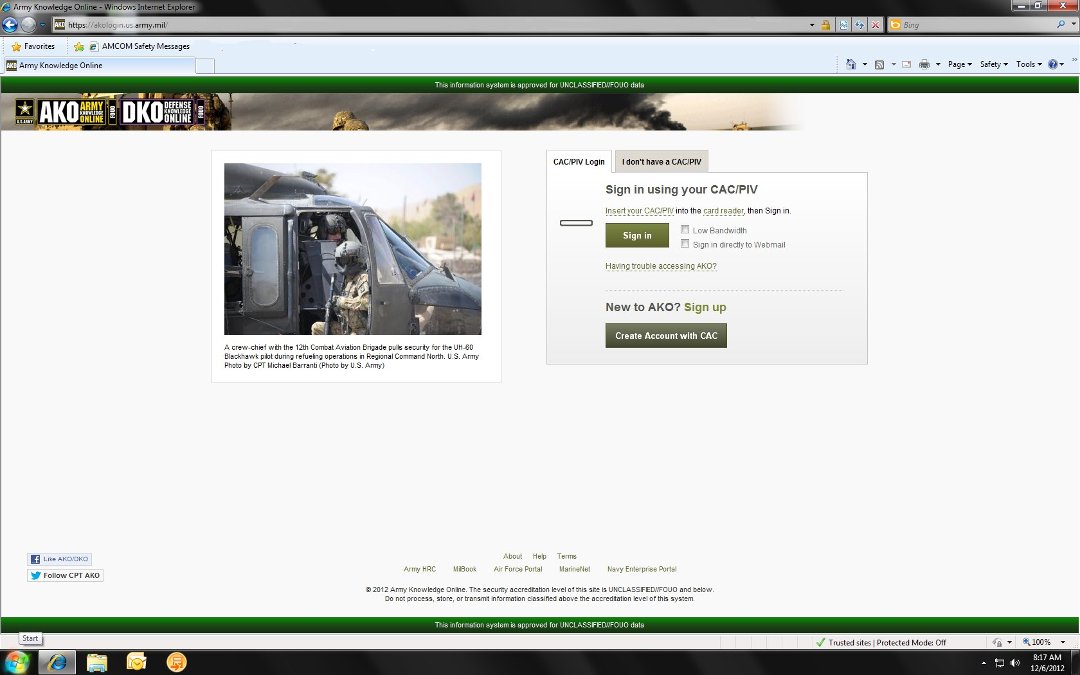Click the Help question mark icon
The height and width of the screenshot is (675, 1080).
(x=1052, y=64)
